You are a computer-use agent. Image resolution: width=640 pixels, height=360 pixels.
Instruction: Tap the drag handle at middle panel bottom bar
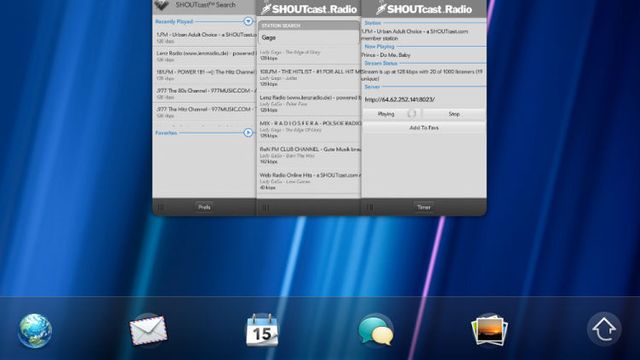point(265,208)
